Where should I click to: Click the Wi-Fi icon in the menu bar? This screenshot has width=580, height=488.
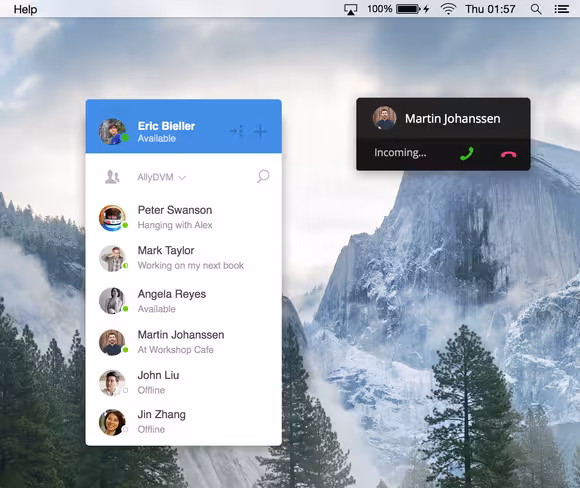point(448,9)
